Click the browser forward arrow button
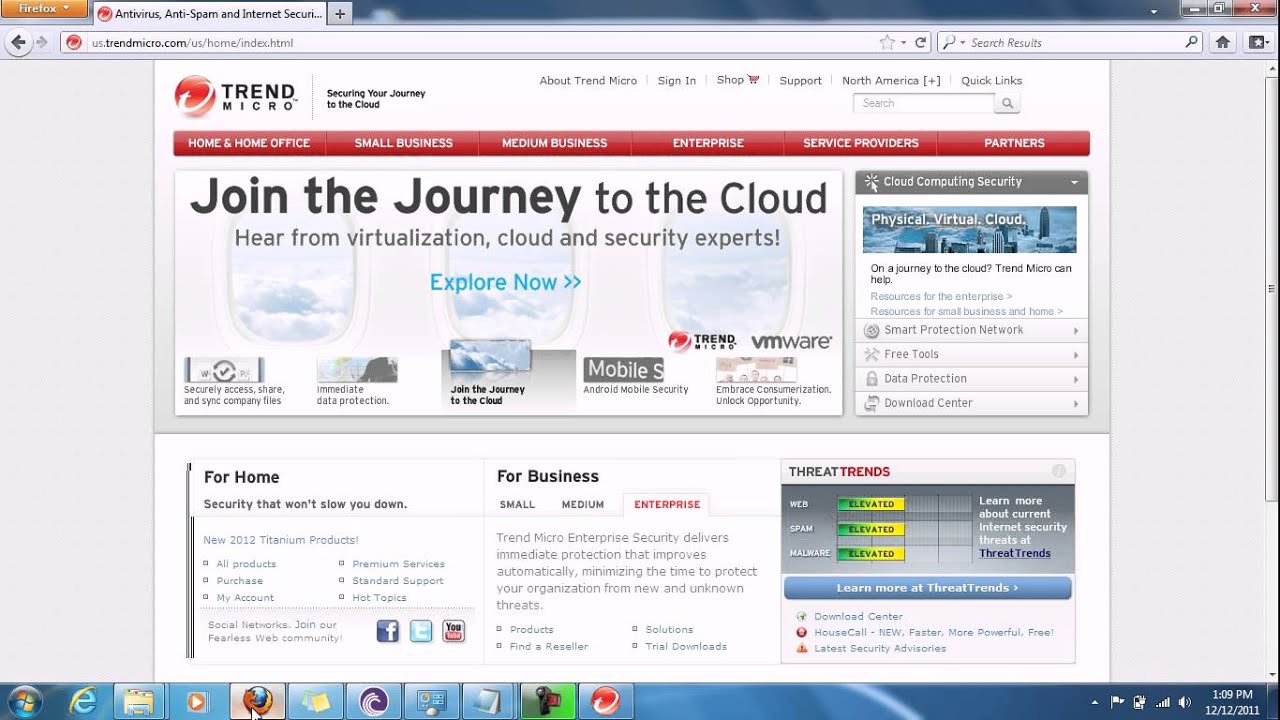This screenshot has height=720, width=1280. [42, 42]
